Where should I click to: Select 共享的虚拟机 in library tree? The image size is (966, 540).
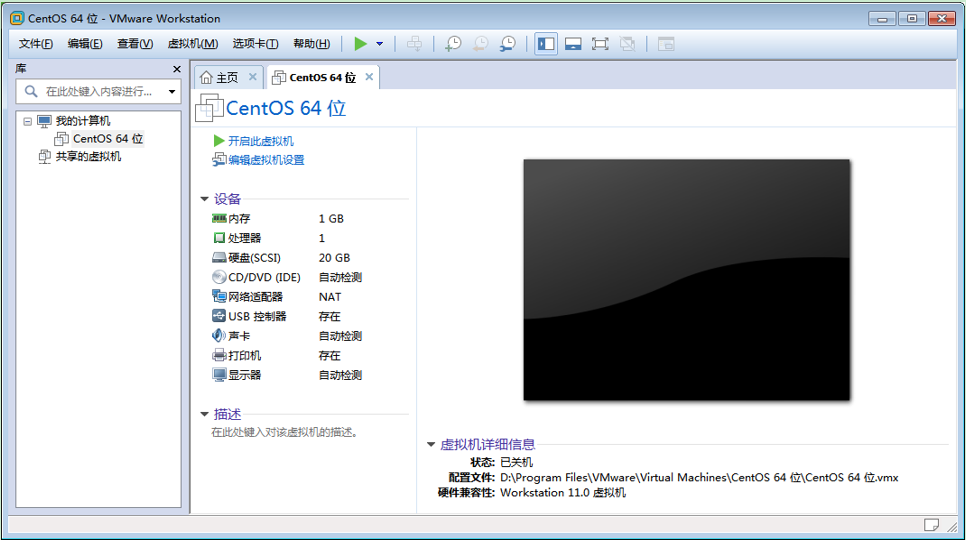coord(88,156)
